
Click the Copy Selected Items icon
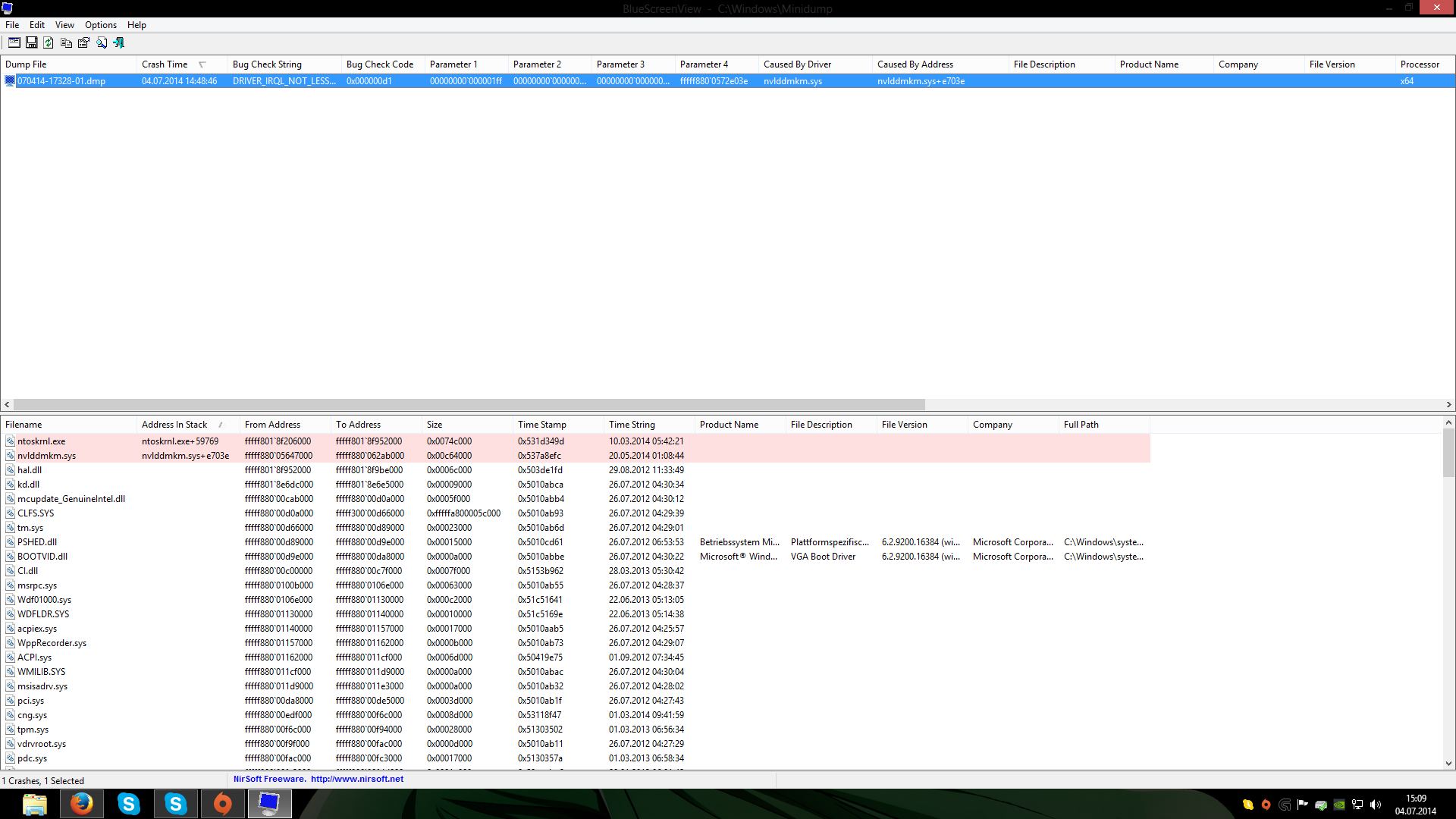66,42
